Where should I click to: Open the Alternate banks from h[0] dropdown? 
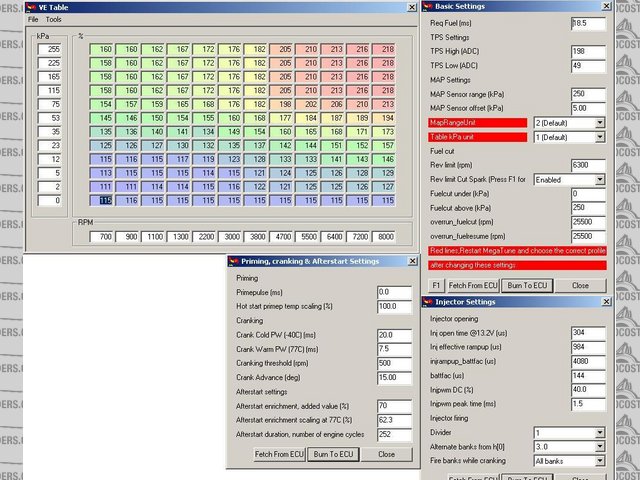tap(600, 446)
